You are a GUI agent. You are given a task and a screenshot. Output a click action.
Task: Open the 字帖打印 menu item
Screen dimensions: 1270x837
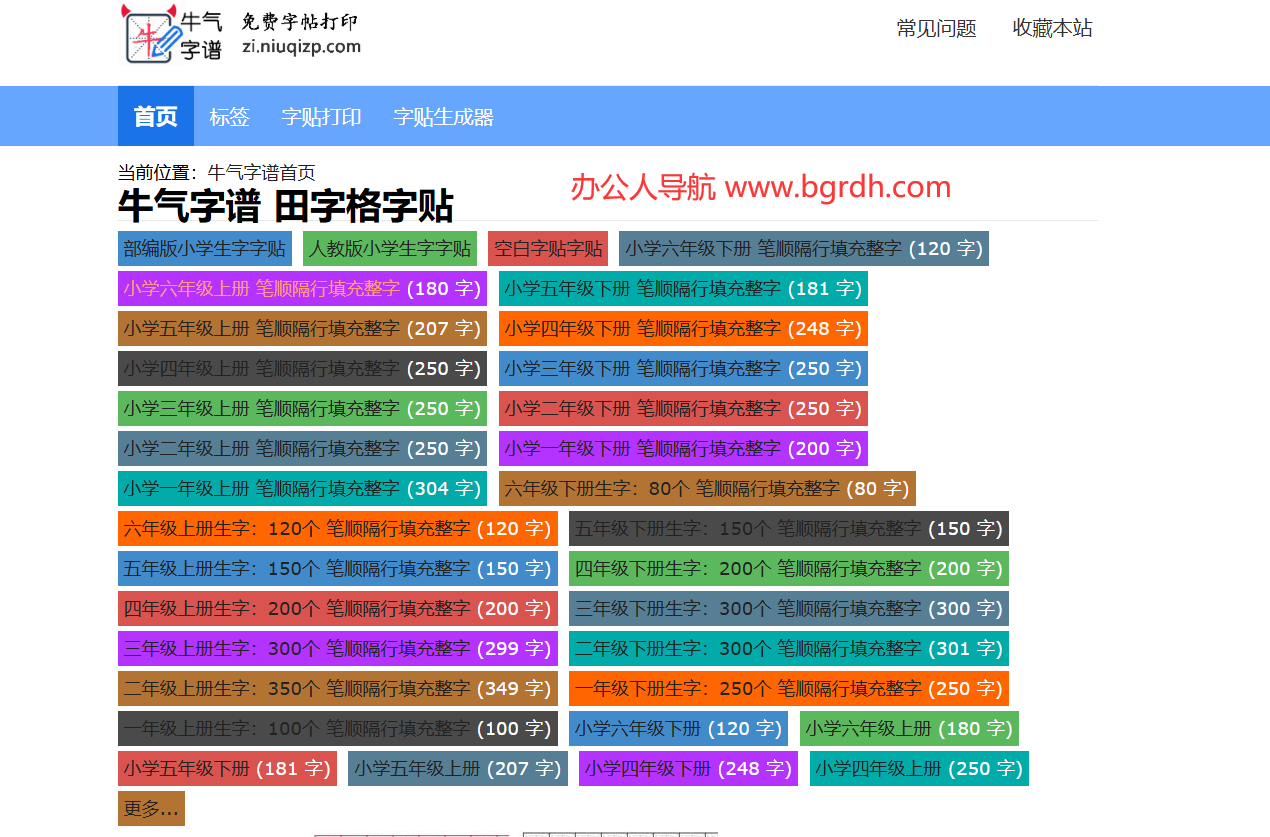click(x=321, y=117)
